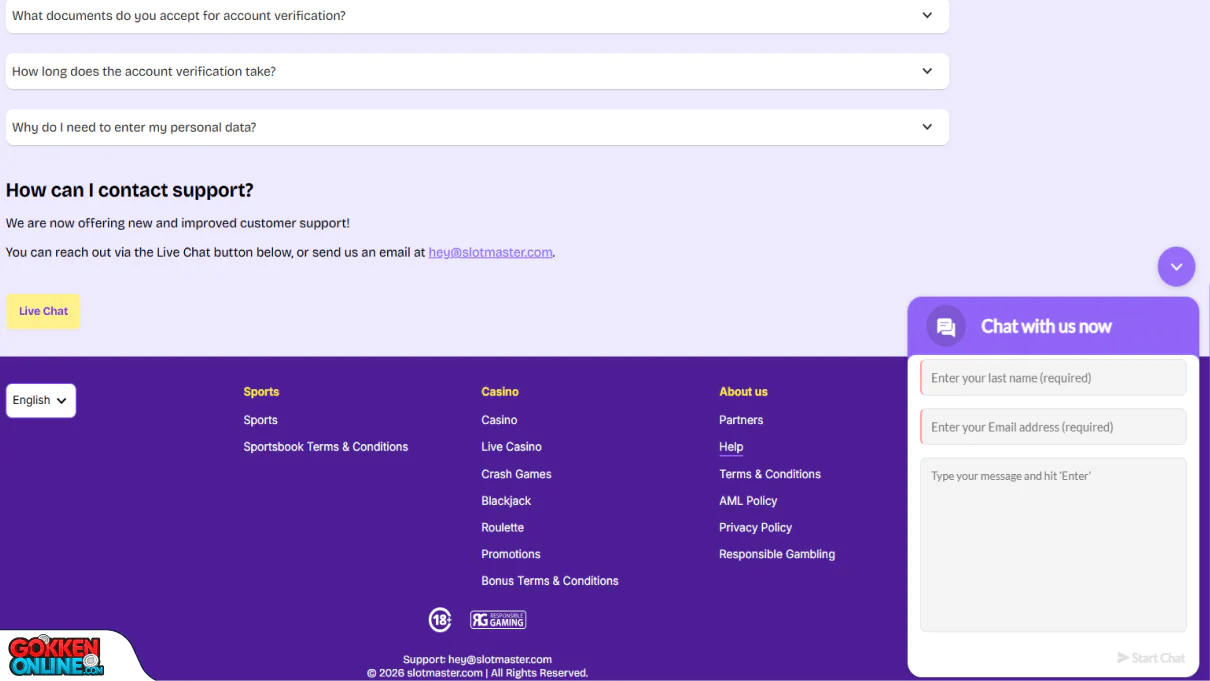
Task: Click the Responsible Gaming badge icon
Action: tap(498, 620)
